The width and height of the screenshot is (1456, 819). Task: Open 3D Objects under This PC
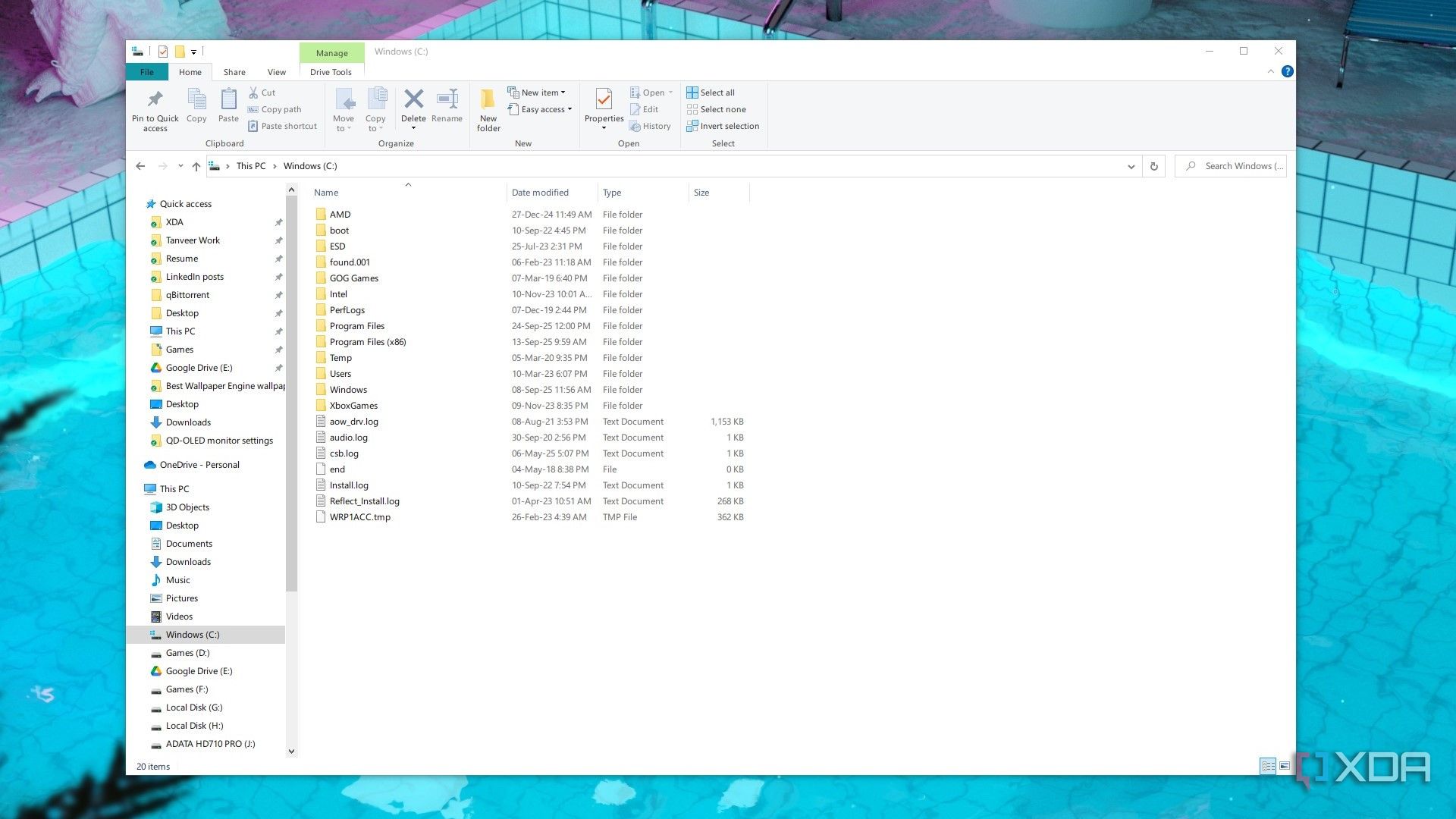pyautogui.click(x=187, y=507)
